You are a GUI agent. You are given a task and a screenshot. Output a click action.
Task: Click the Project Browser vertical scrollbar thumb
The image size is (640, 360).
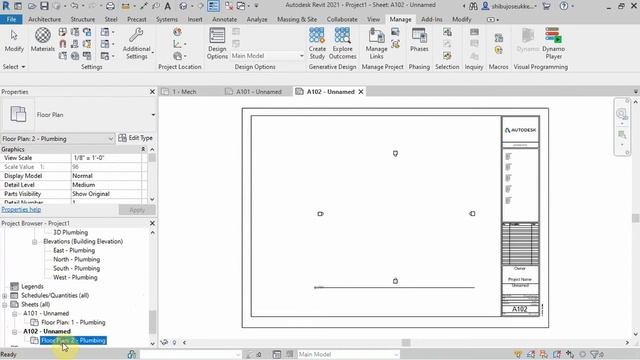click(152, 322)
